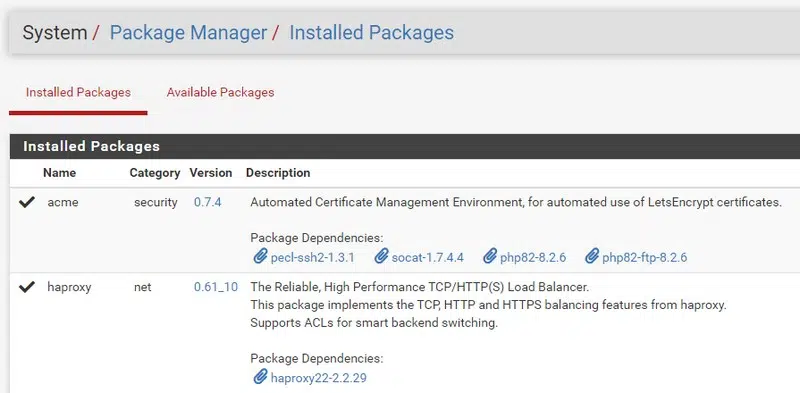Open the haproxy22-2.2.29 dependency link
The height and width of the screenshot is (393, 800).
pyautogui.click(x=319, y=378)
